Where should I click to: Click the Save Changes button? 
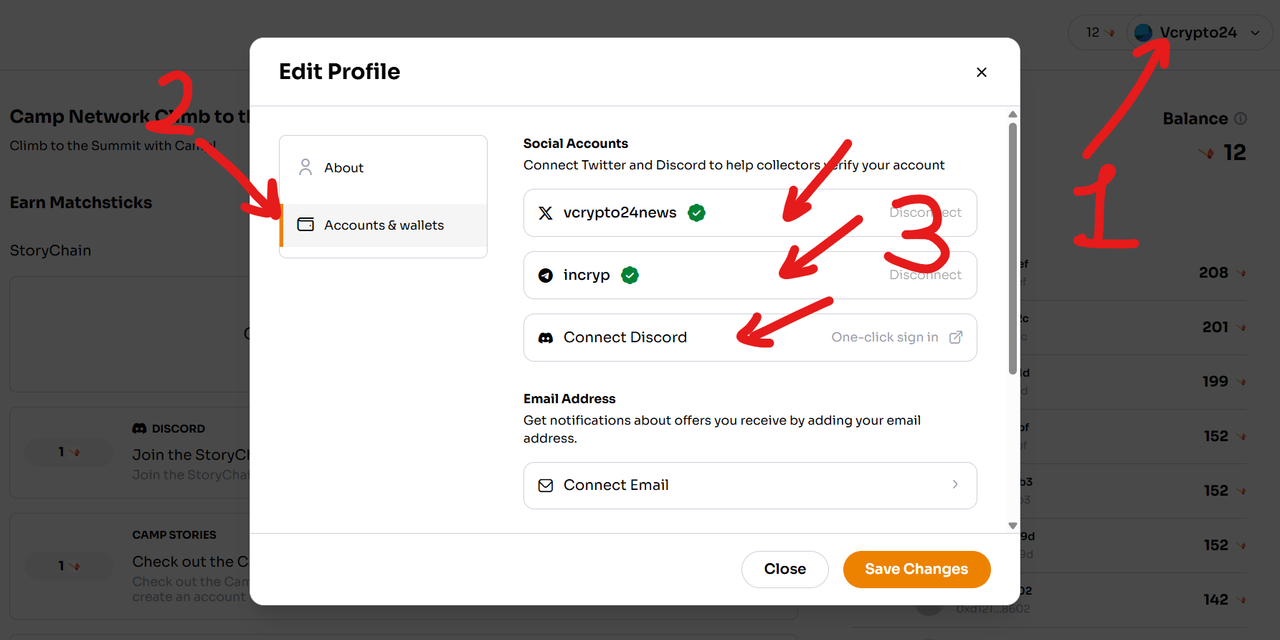click(917, 569)
